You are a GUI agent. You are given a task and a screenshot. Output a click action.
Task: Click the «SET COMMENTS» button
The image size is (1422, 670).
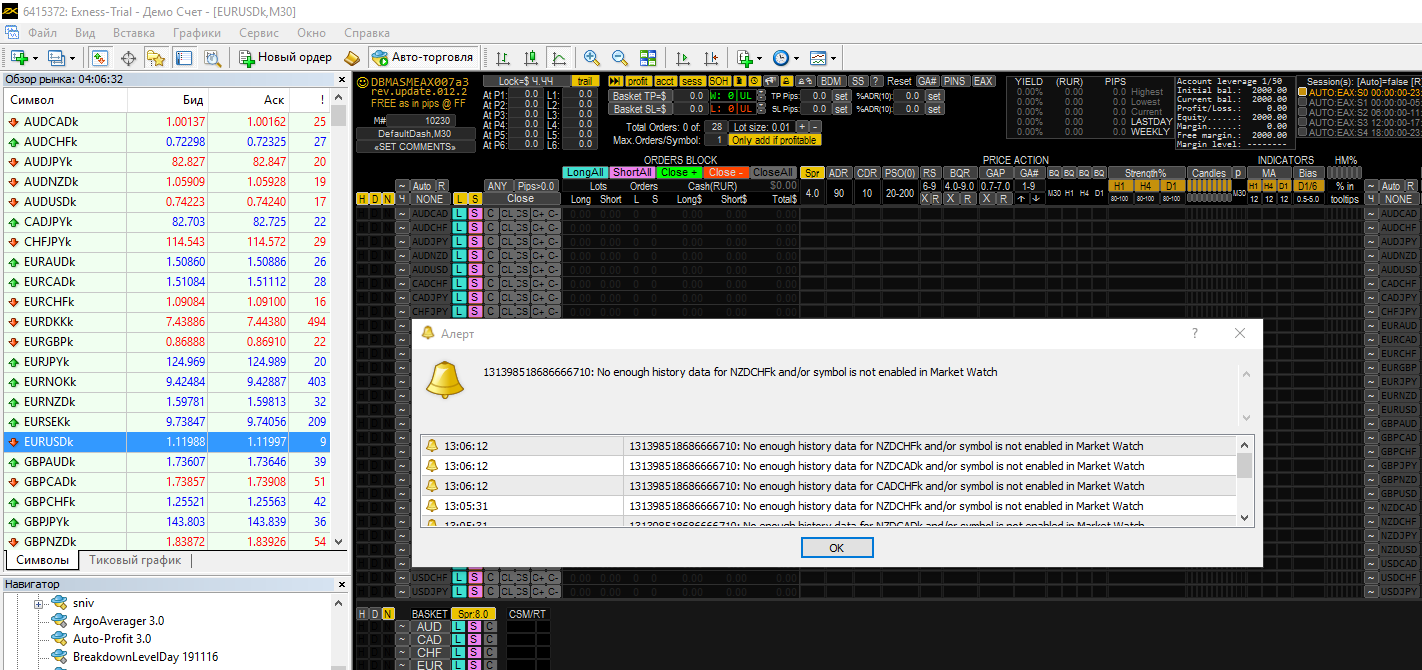pyautogui.click(x=415, y=146)
